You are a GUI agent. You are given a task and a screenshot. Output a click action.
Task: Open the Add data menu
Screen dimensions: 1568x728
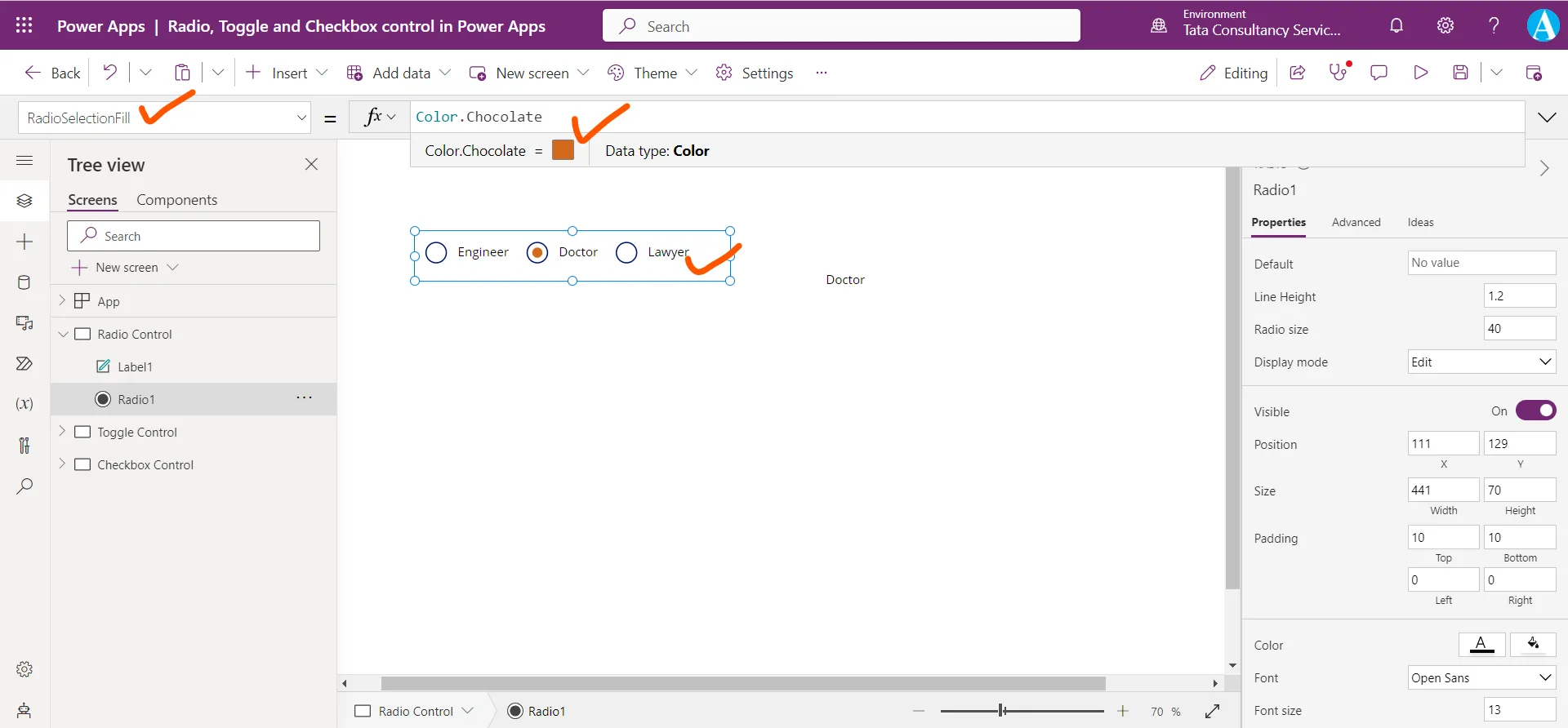(x=399, y=73)
